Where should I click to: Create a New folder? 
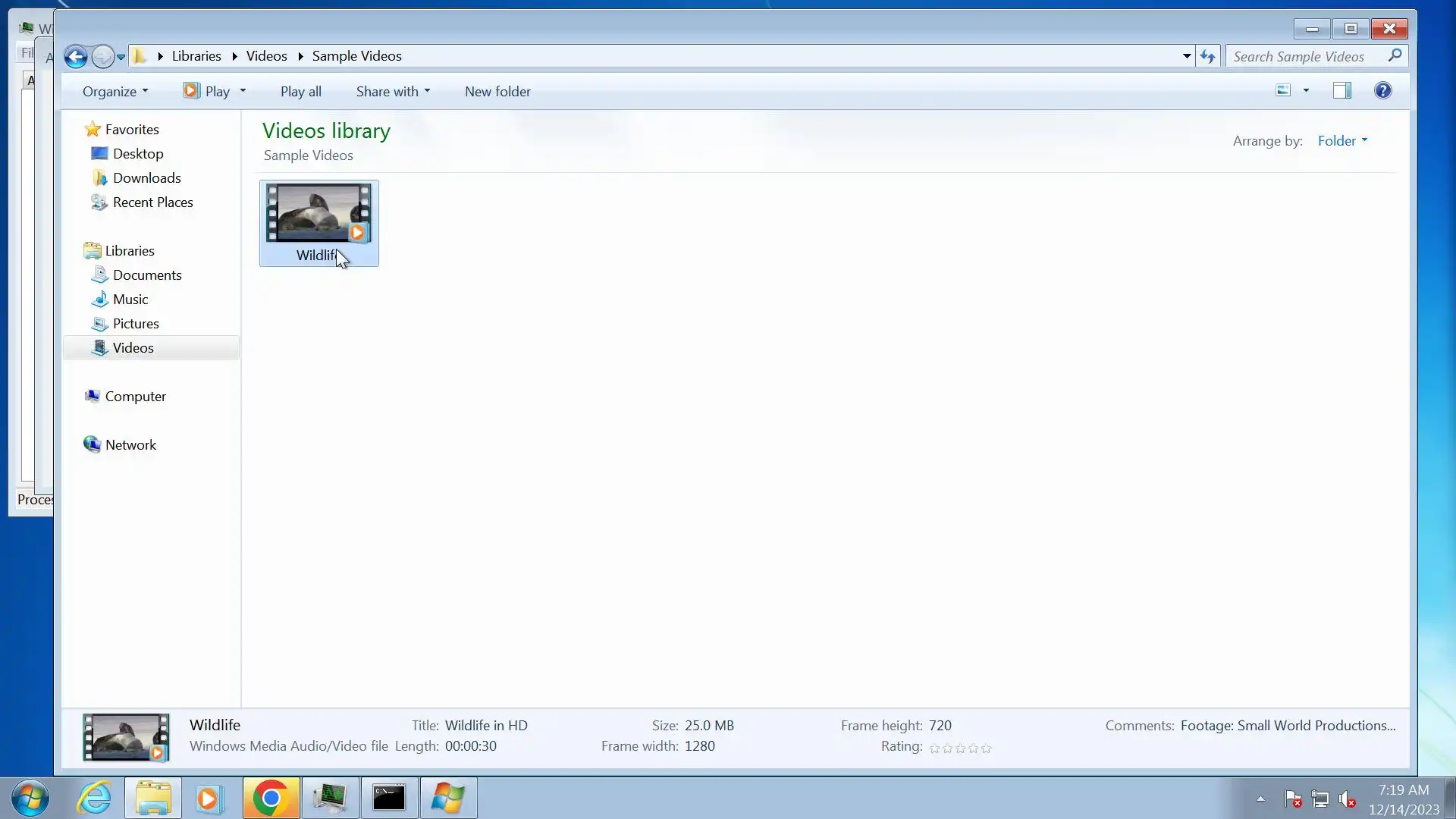tap(497, 92)
